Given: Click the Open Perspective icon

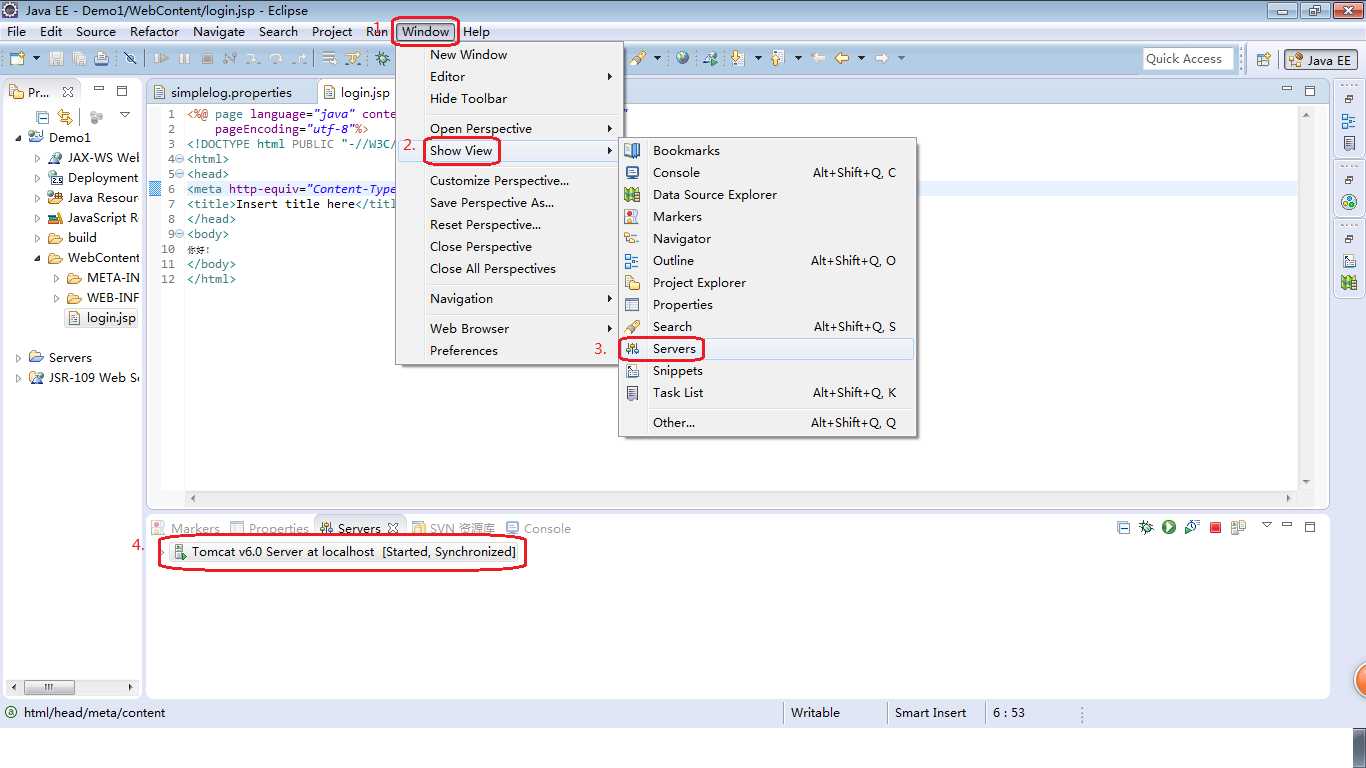Looking at the screenshot, I should [x=1263, y=60].
